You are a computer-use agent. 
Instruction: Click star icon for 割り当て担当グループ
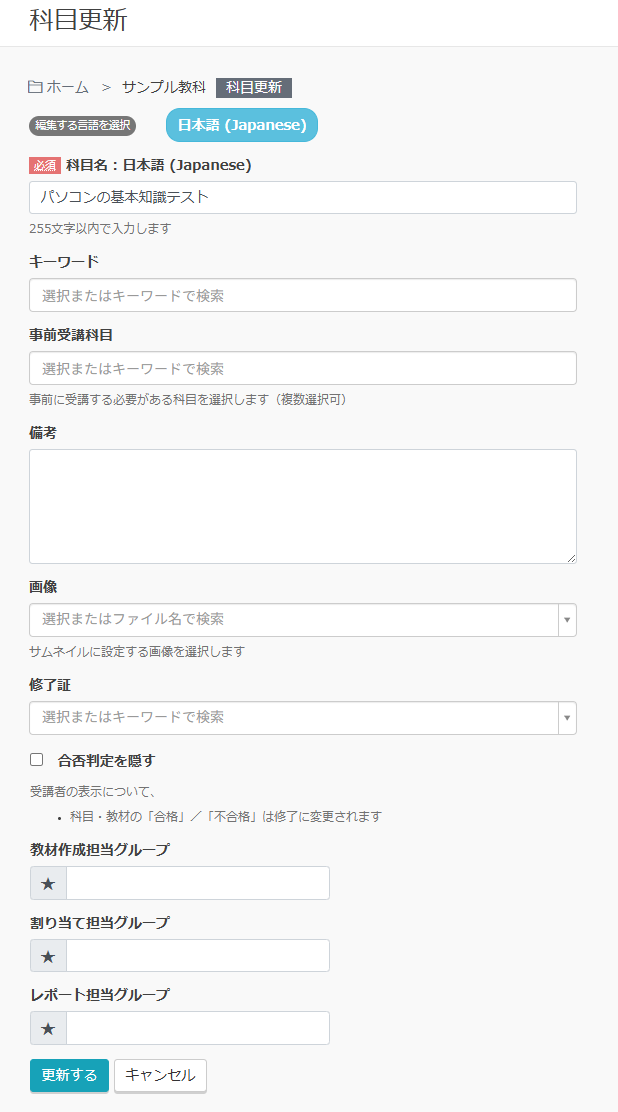point(48,956)
